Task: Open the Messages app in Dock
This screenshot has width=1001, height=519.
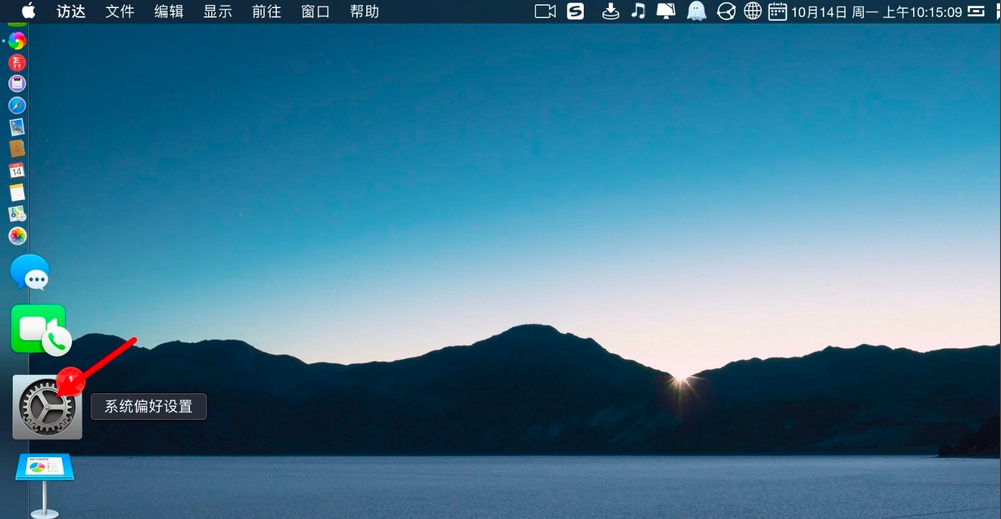Action: coord(29,272)
